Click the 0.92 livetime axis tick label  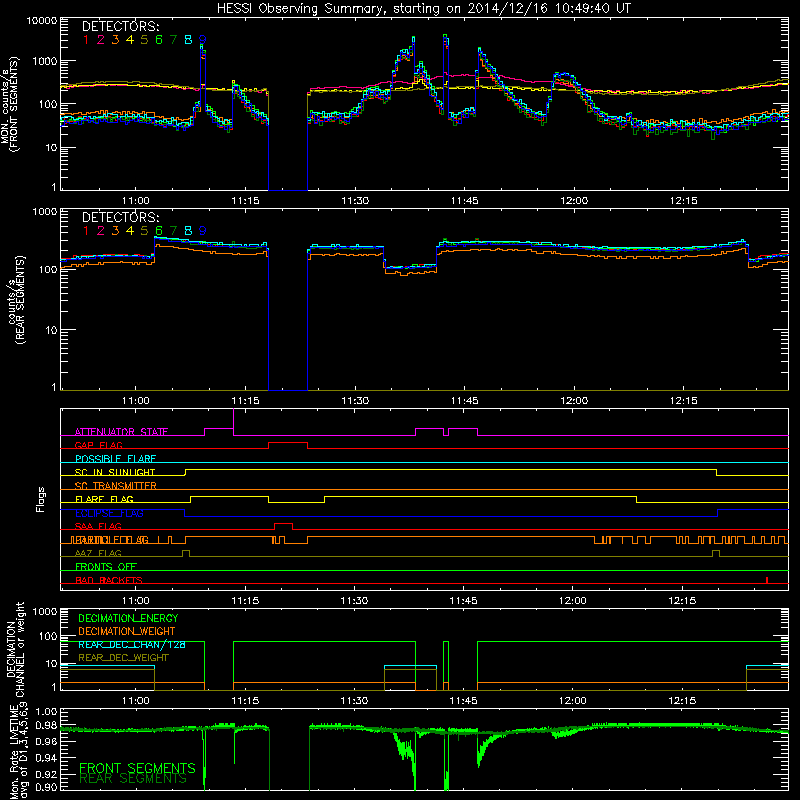pos(46,774)
